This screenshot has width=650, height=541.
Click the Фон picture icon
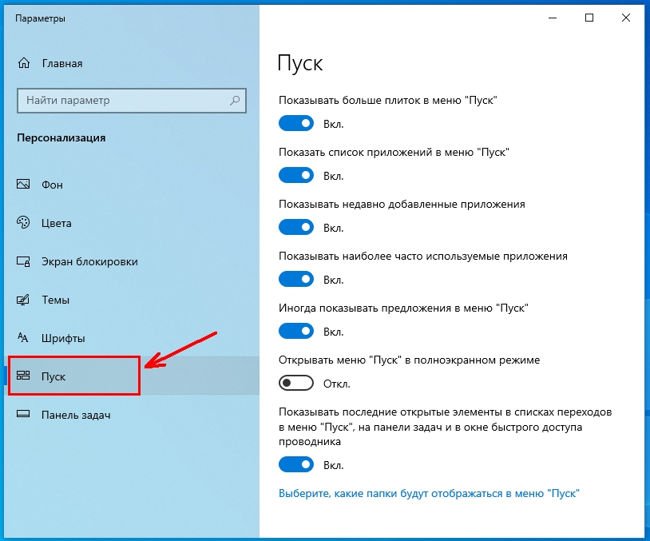23,184
